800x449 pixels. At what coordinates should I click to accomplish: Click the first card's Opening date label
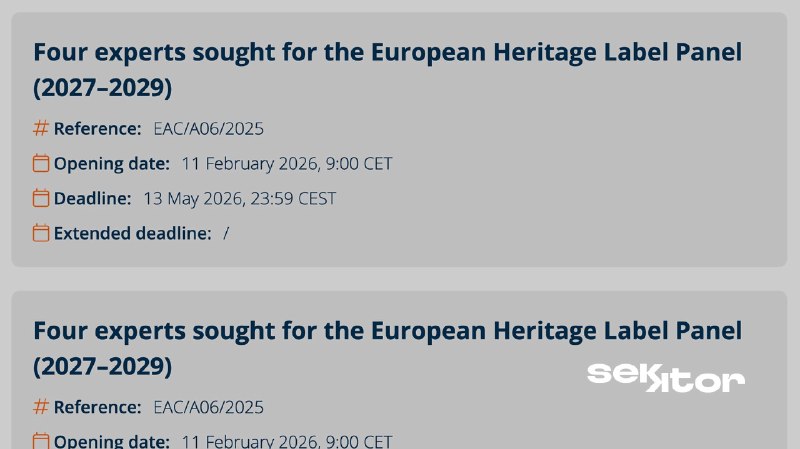(x=112, y=163)
